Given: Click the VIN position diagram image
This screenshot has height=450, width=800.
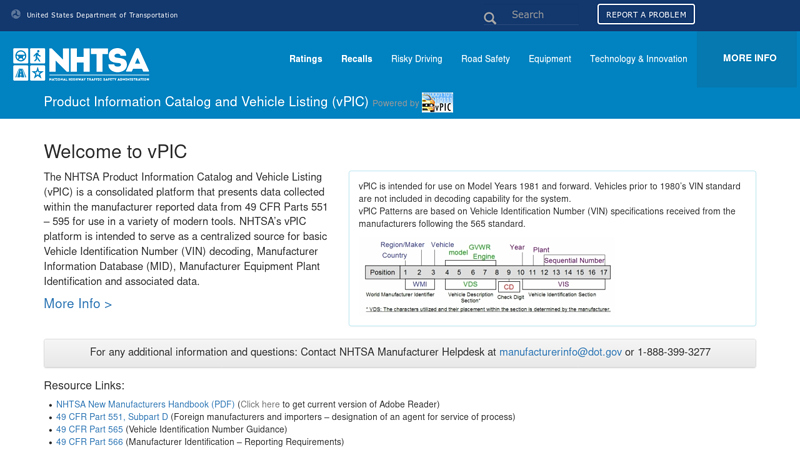Looking at the screenshot, I should 487,276.
